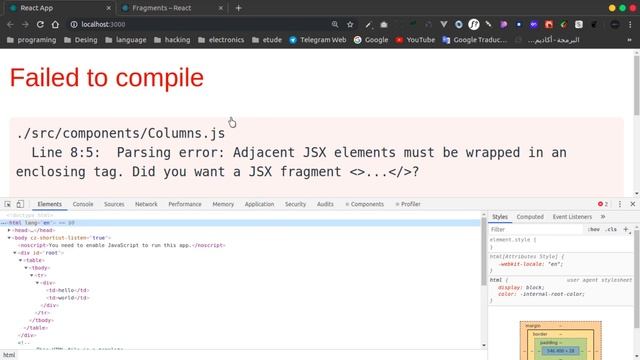This screenshot has width=640, height=360.
Task: Switch to the Fragments – React browser tab
Action: coord(172,8)
